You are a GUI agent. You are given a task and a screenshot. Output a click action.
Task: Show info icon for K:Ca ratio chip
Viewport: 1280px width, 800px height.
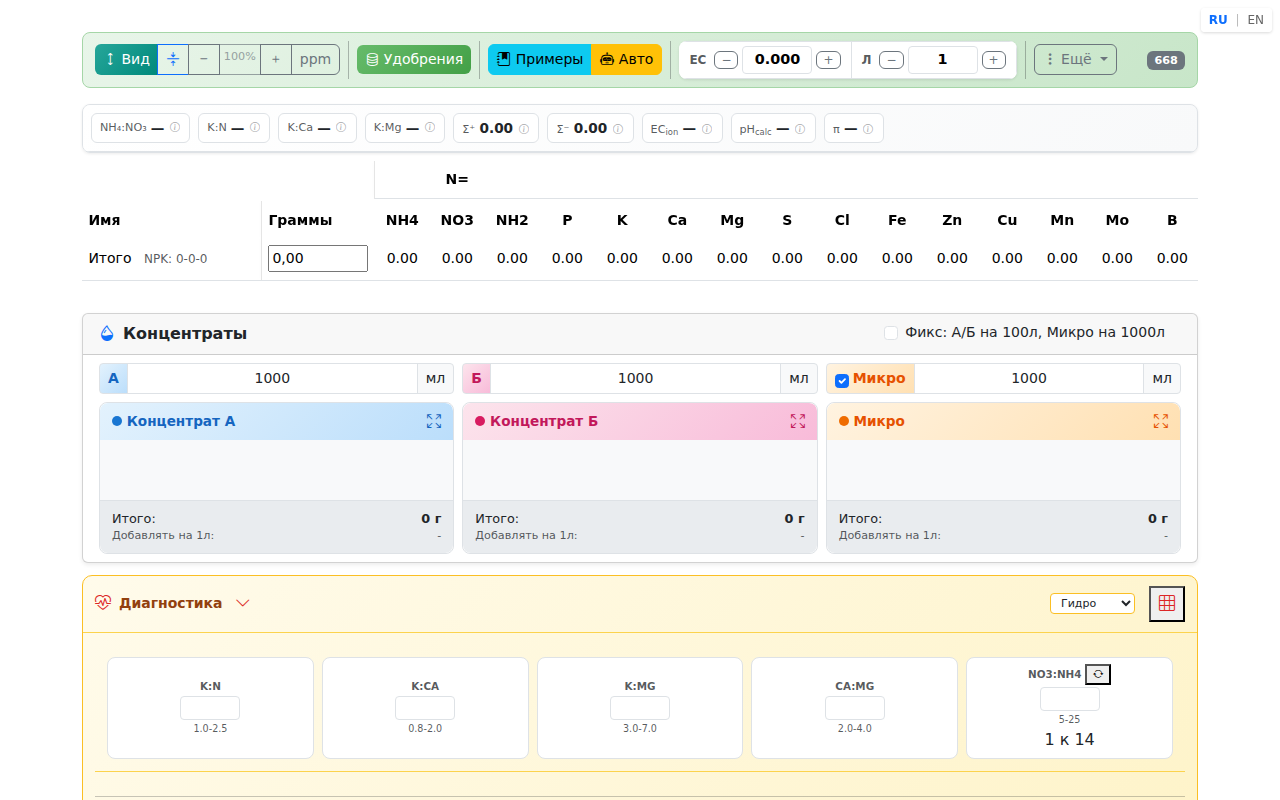341,128
